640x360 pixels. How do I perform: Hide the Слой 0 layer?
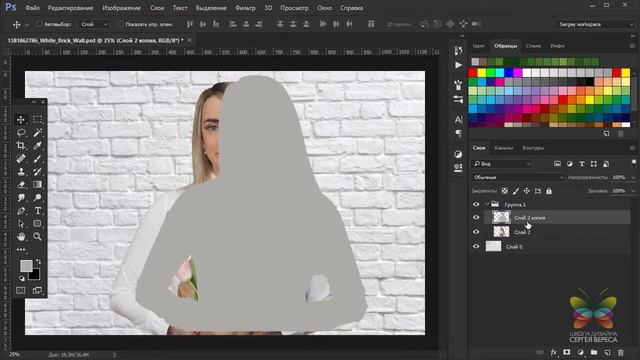476,247
